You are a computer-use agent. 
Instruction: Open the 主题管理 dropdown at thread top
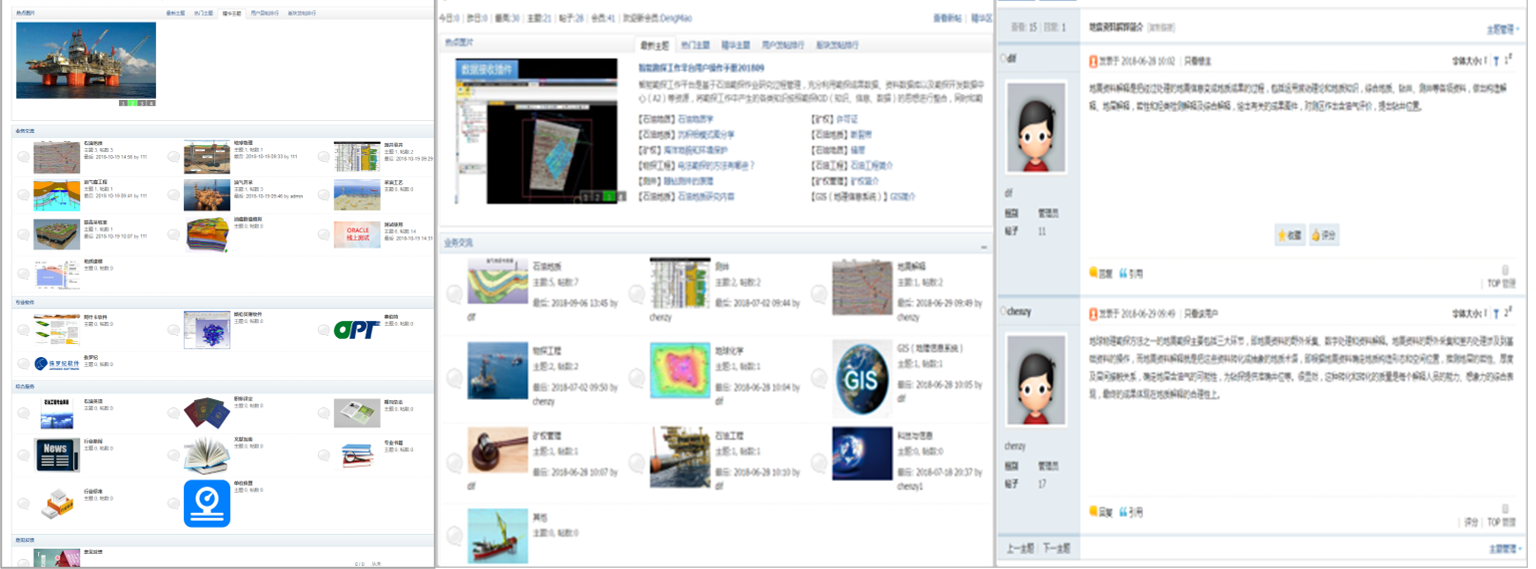point(1503,29)
